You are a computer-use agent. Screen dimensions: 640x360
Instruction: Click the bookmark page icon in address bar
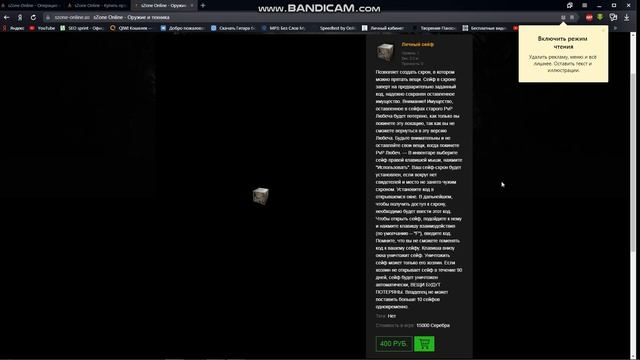click(x=573, y=17)
